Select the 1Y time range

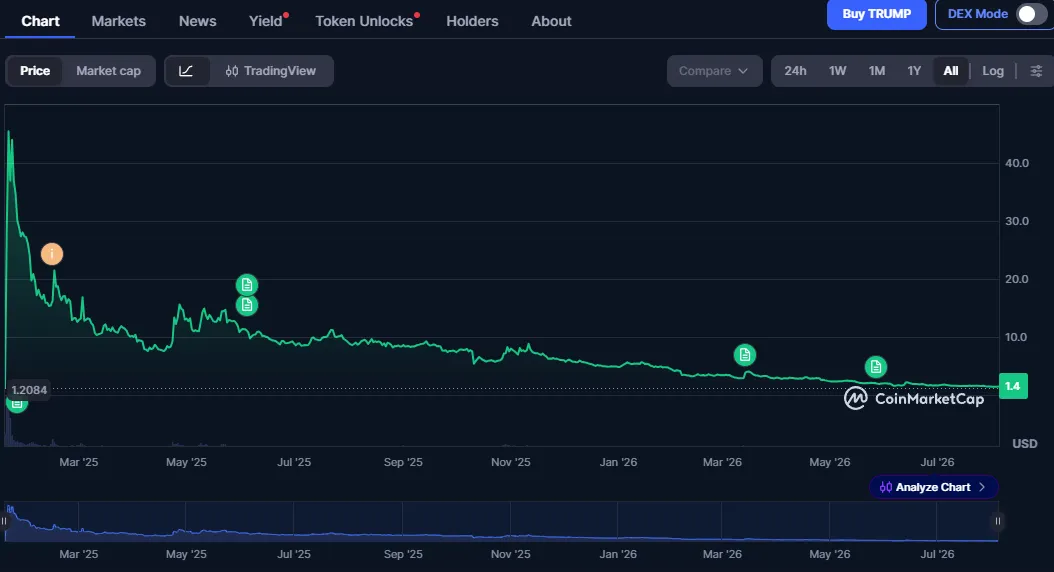pos(914,71)
